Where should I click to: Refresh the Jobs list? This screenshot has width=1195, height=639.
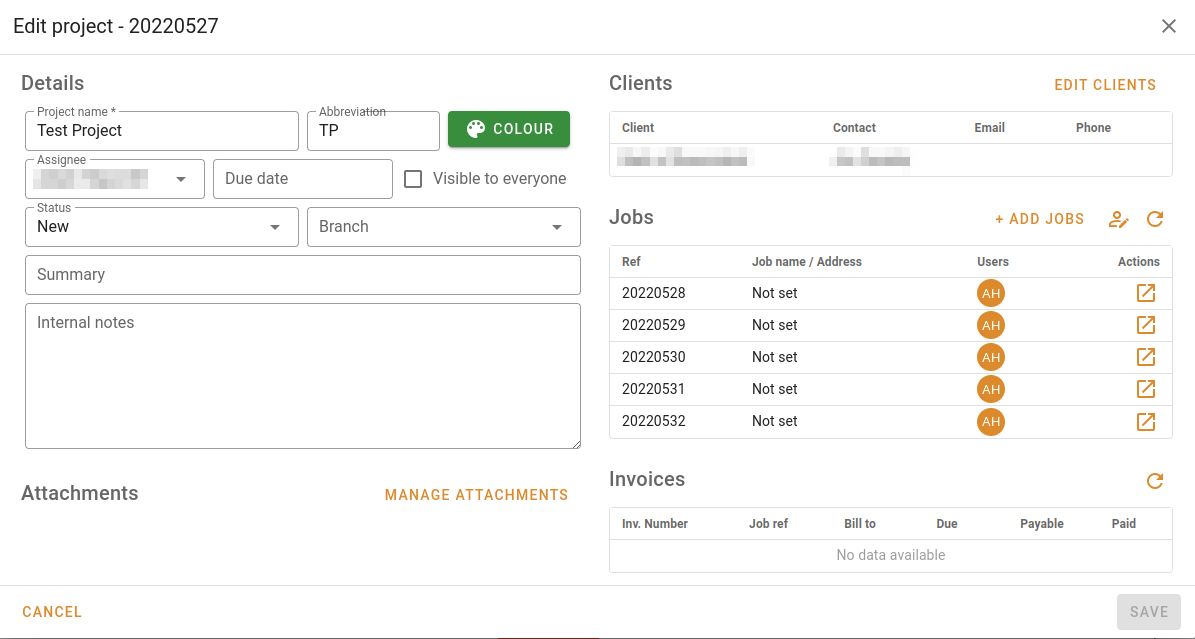[x=1155, y=219]
